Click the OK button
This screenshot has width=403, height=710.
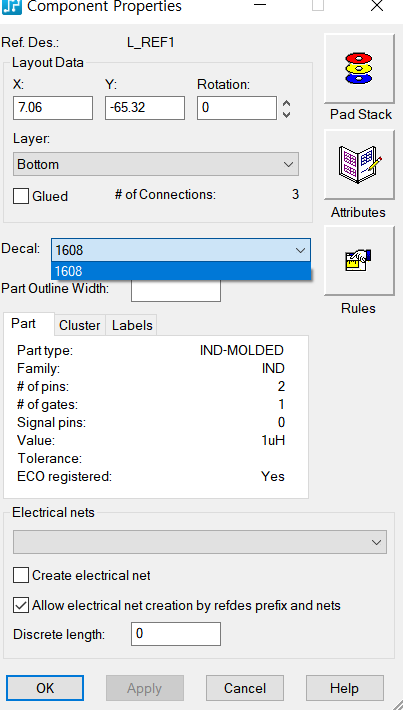click(45, 688)
